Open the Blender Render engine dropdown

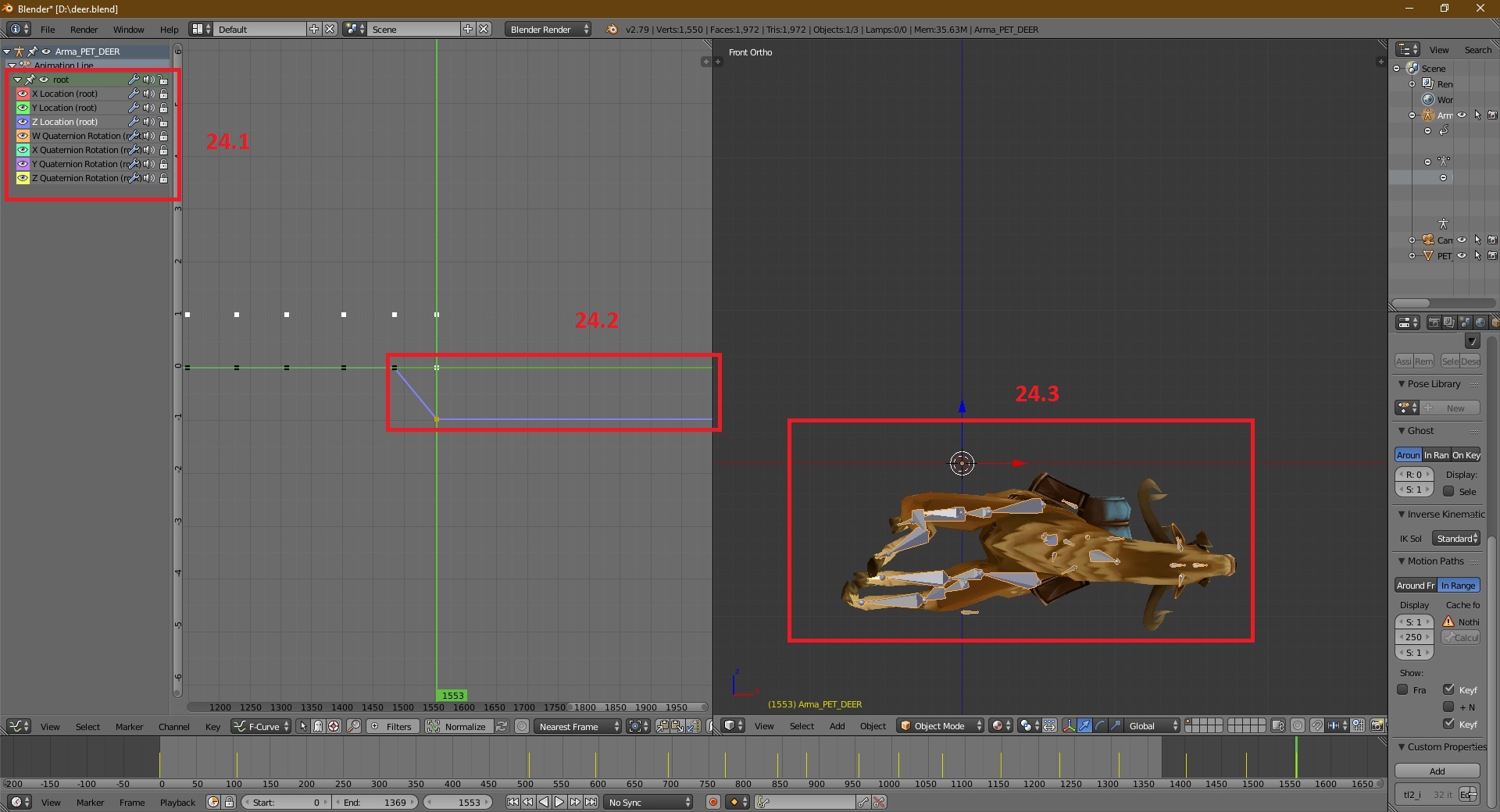pos(548,30)
